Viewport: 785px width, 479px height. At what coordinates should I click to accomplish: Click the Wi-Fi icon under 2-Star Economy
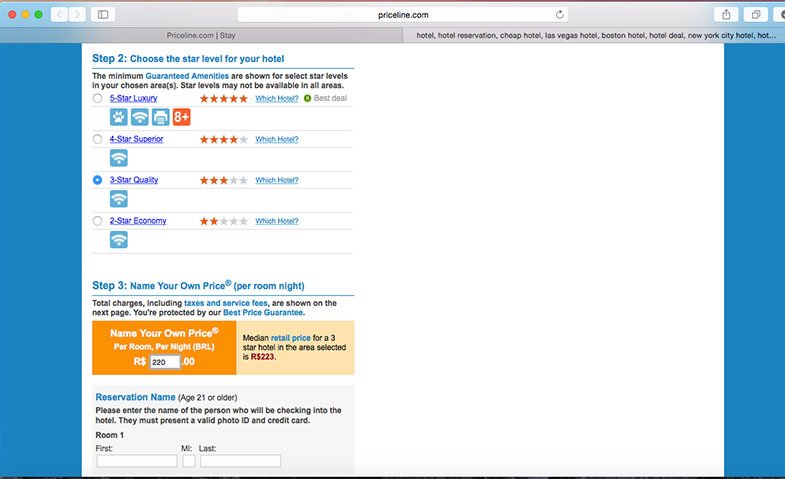[118, 239]
